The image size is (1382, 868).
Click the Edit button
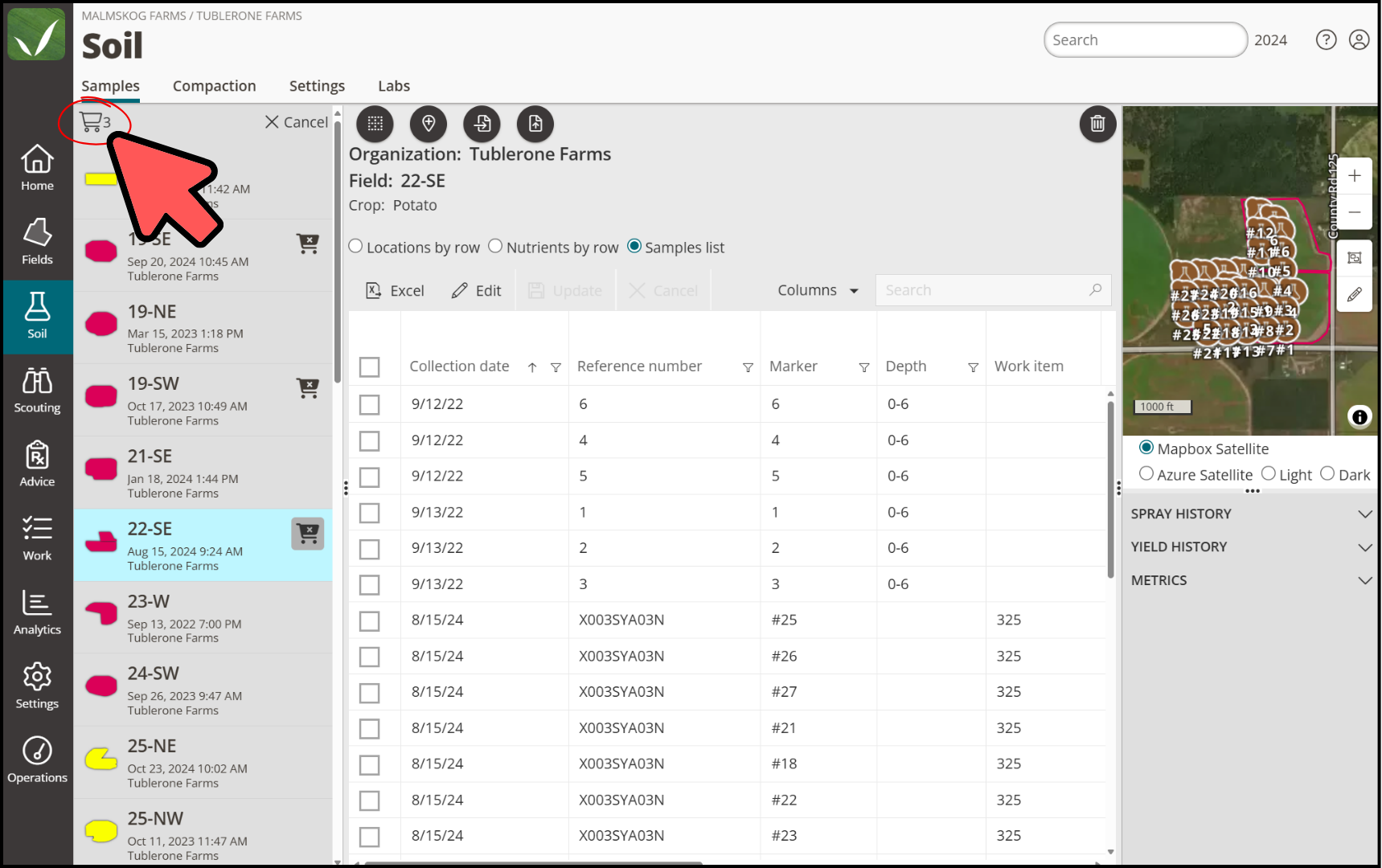[476, 291]
